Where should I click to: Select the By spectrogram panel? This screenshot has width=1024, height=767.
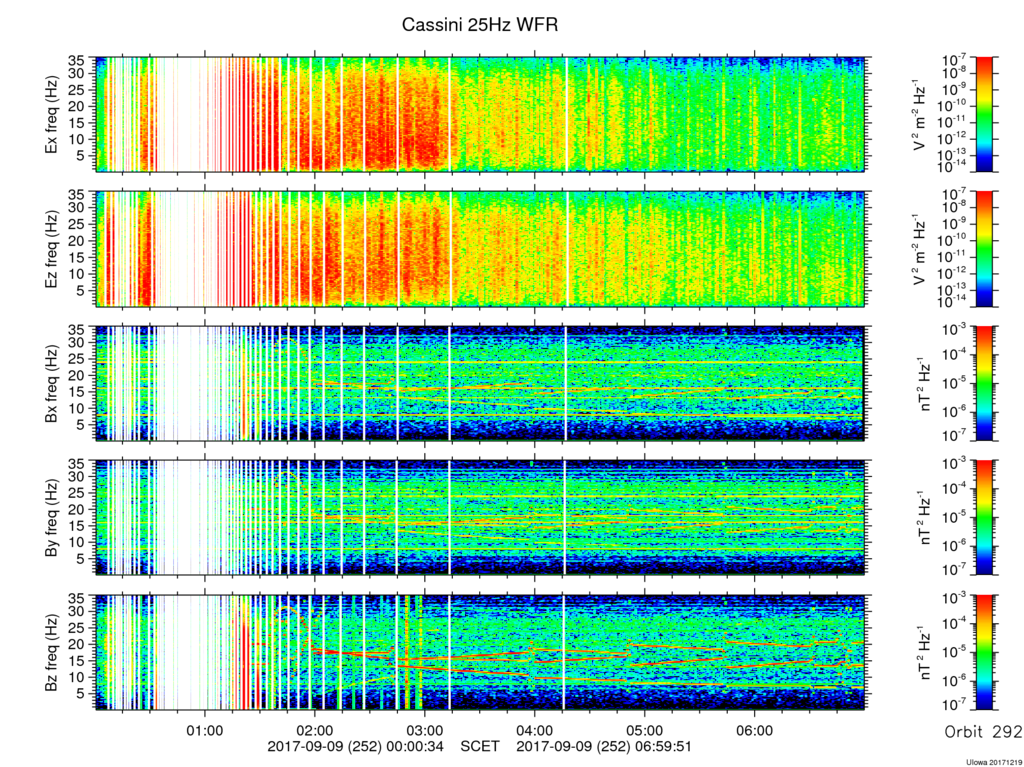coord(481,518)
